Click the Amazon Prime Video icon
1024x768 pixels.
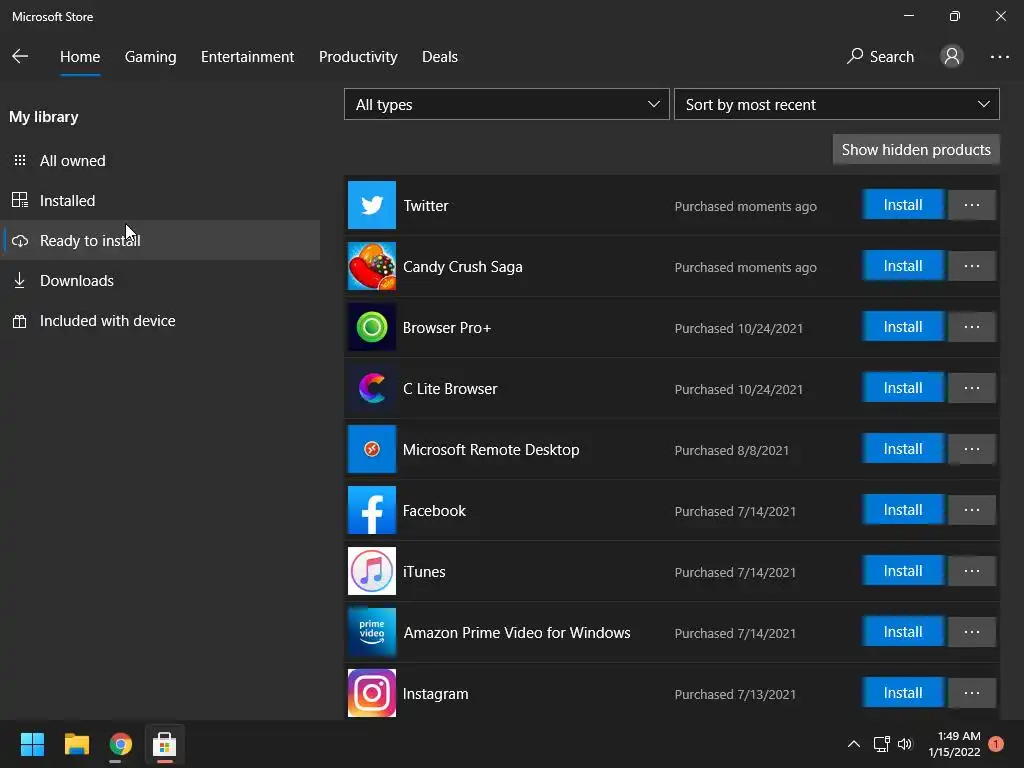372,632
